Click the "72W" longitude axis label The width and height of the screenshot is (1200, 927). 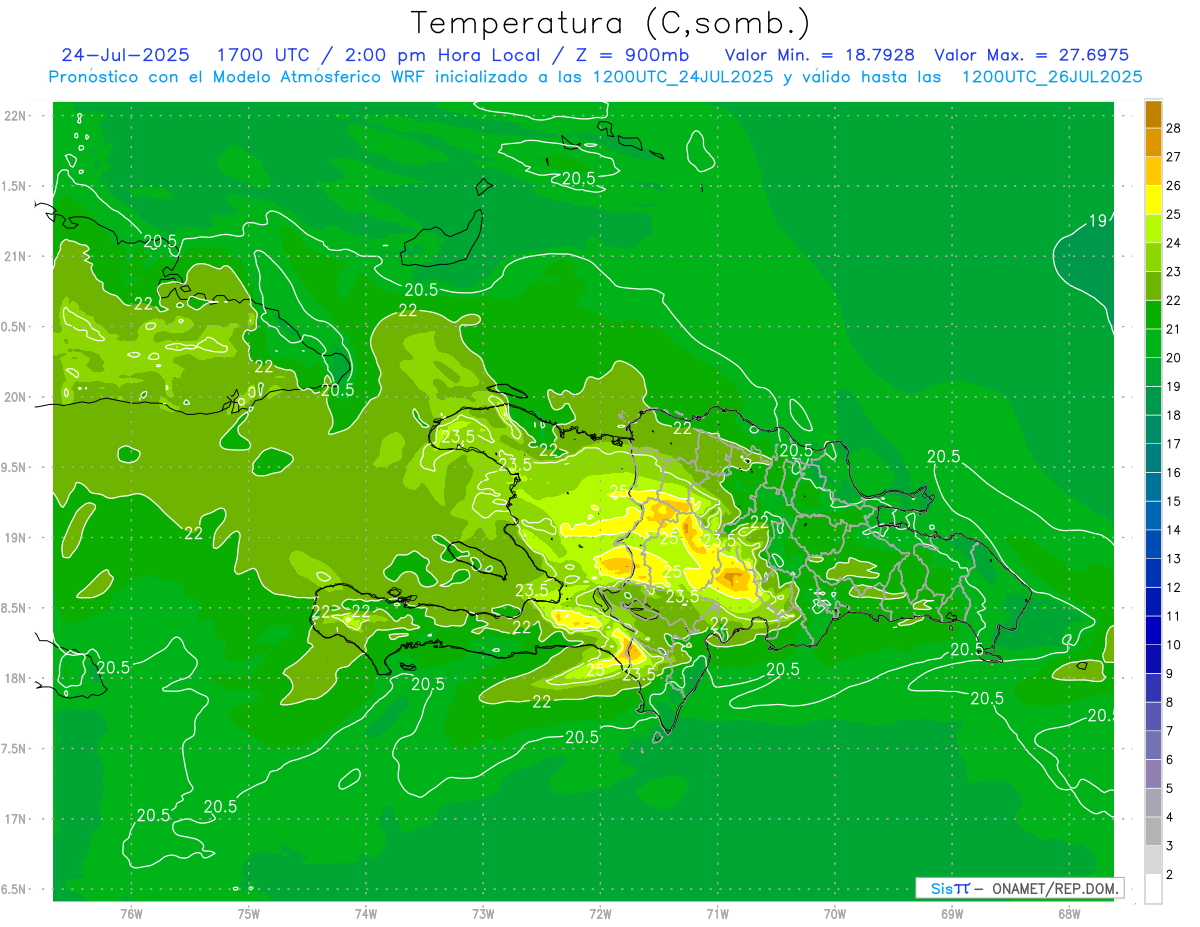click(x=600, y=914)
